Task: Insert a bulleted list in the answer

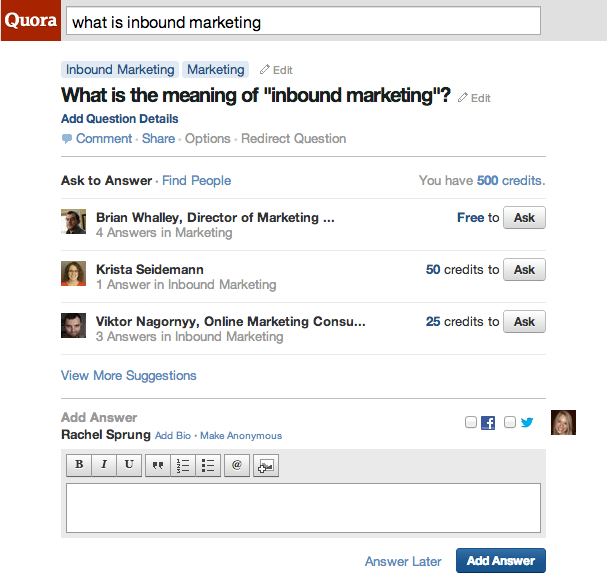Action: [x=208, y=465]
